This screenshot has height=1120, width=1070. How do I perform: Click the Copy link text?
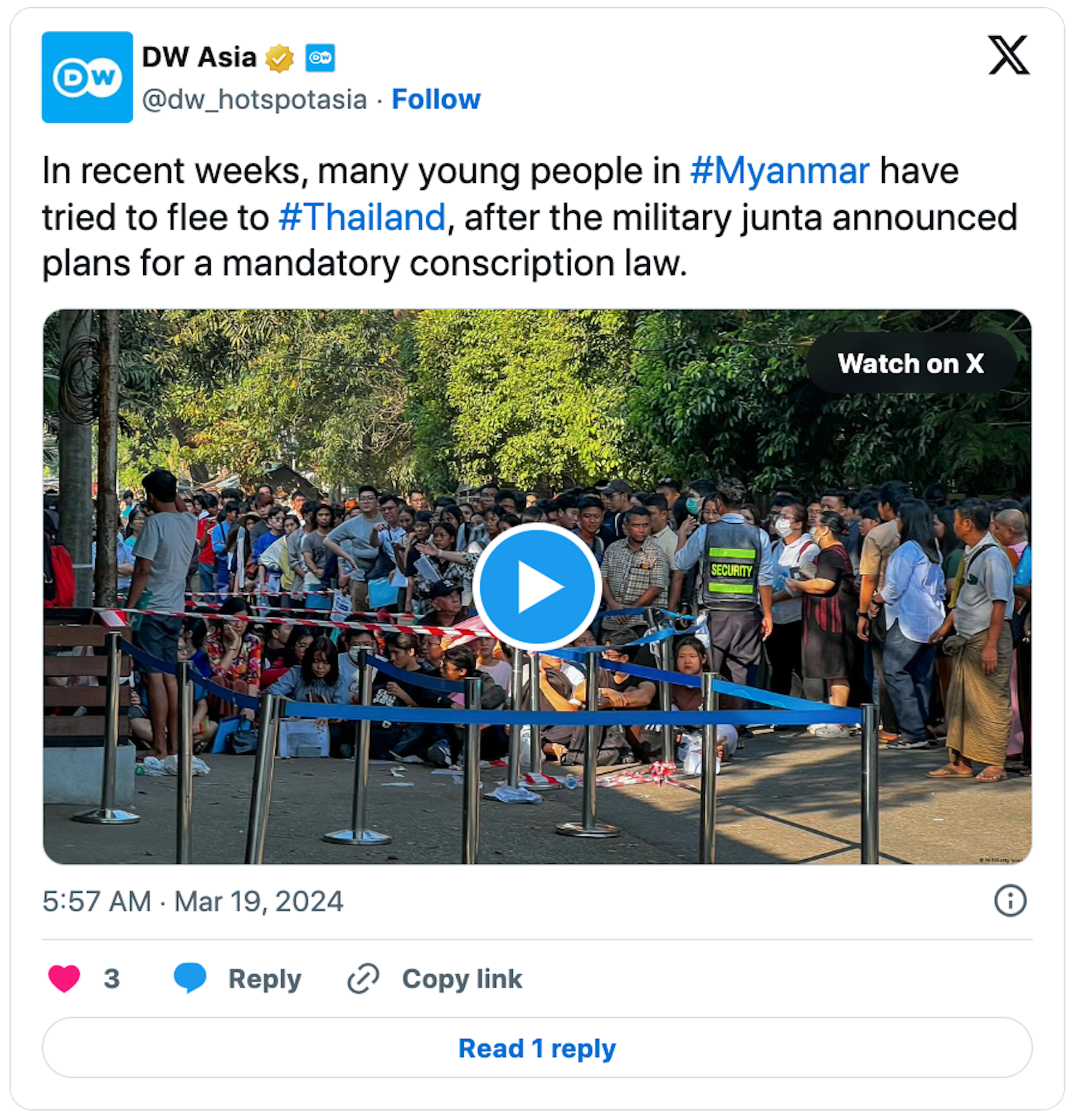click(x=462, y=979)
